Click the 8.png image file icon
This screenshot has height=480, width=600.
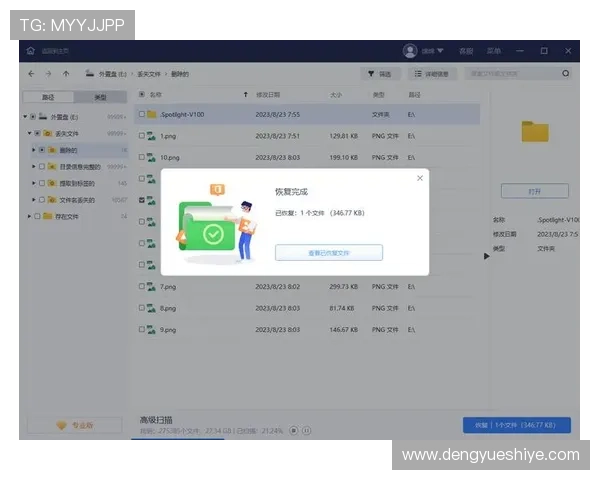[x=152, y=308]
